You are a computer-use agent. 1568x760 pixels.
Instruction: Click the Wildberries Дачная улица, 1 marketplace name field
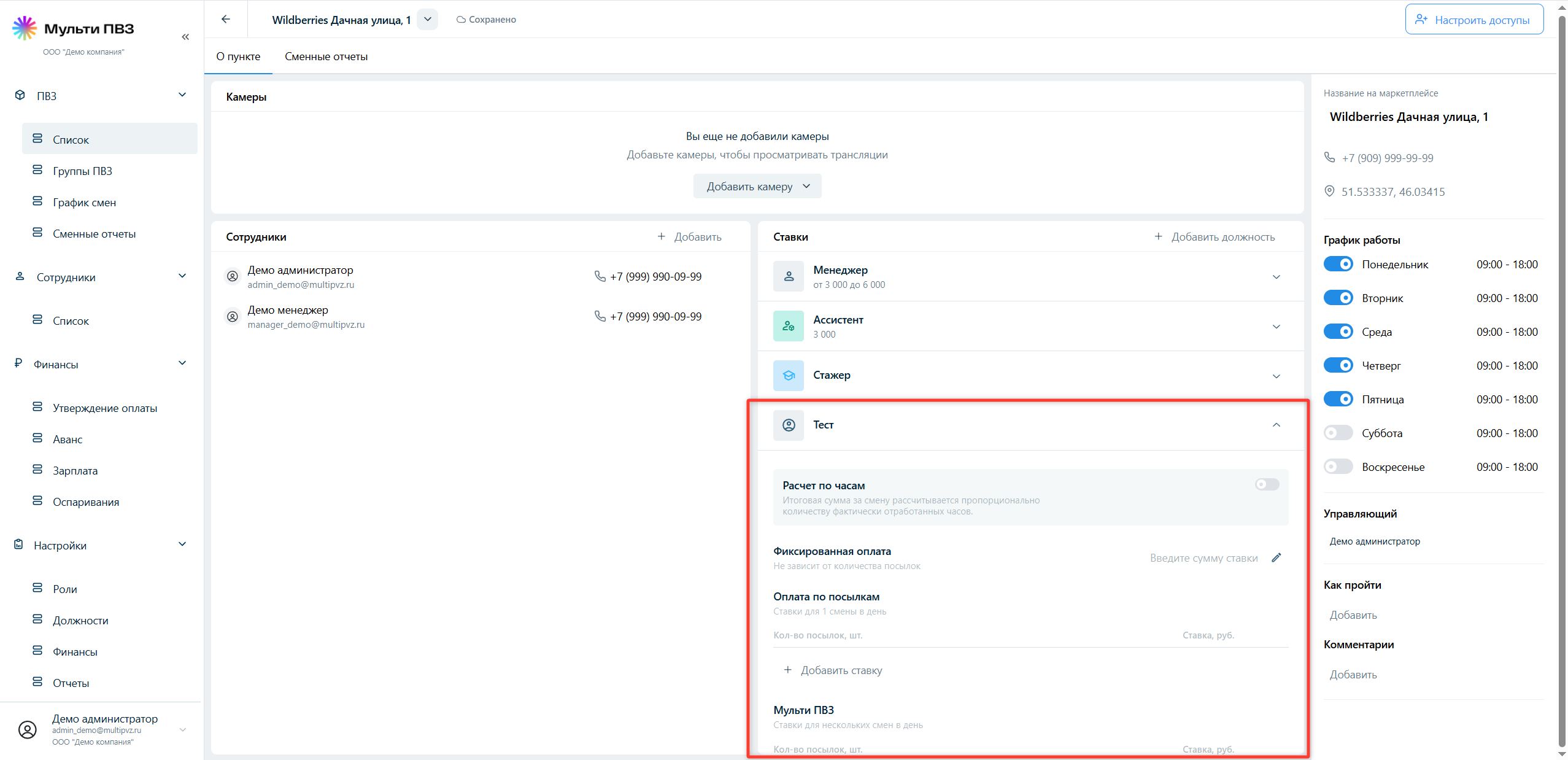[1409, 117]
